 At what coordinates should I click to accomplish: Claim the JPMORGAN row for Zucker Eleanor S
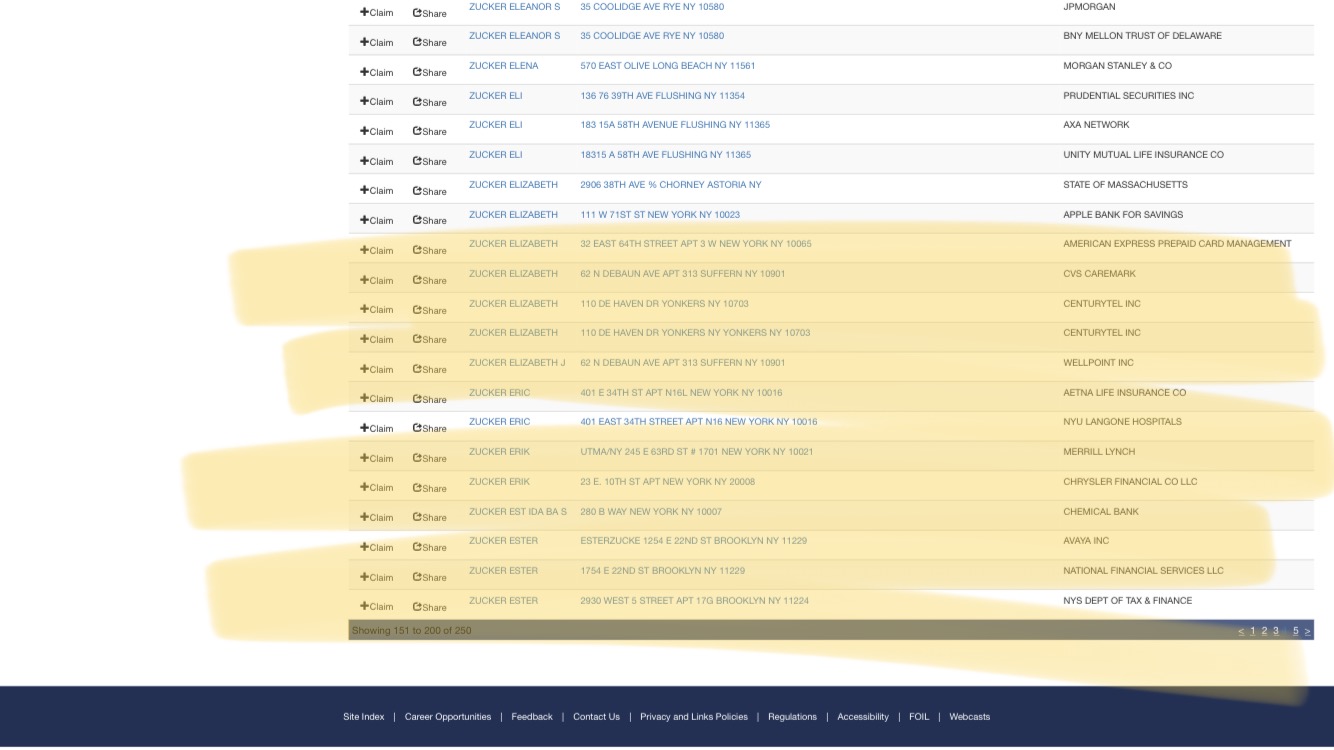[377, 13]
